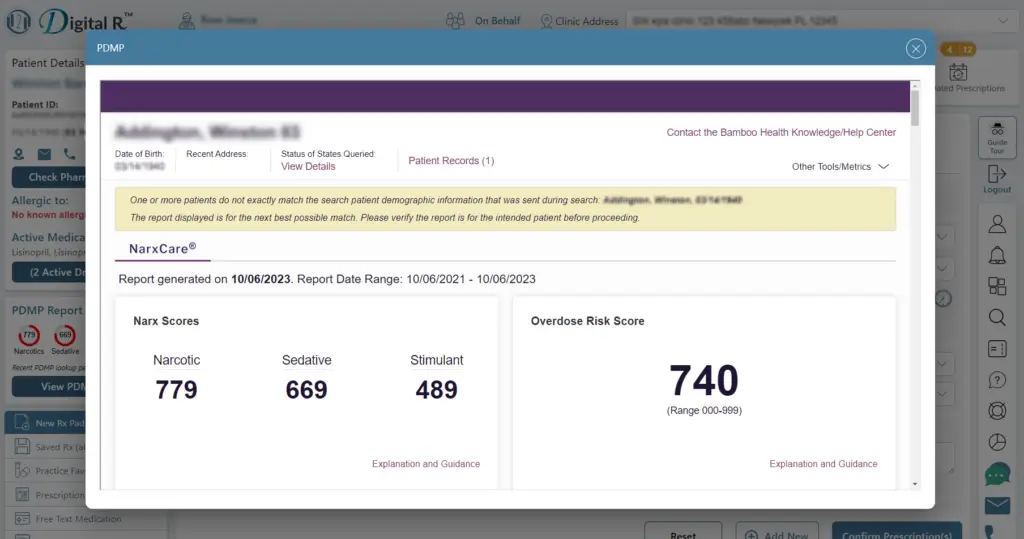The width and height of the screenshot is (1024, 539).
Task: Open the form list icon in sidebar
Action: (x=997, y=349)
